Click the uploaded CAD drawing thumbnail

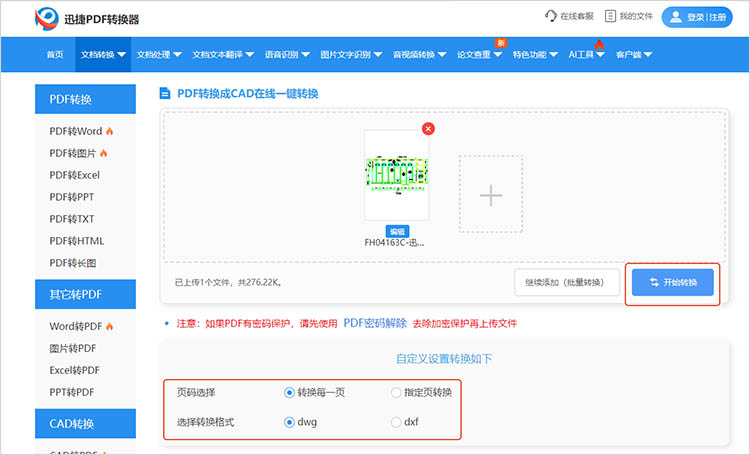pyautogui.click(x=397, y=175)
